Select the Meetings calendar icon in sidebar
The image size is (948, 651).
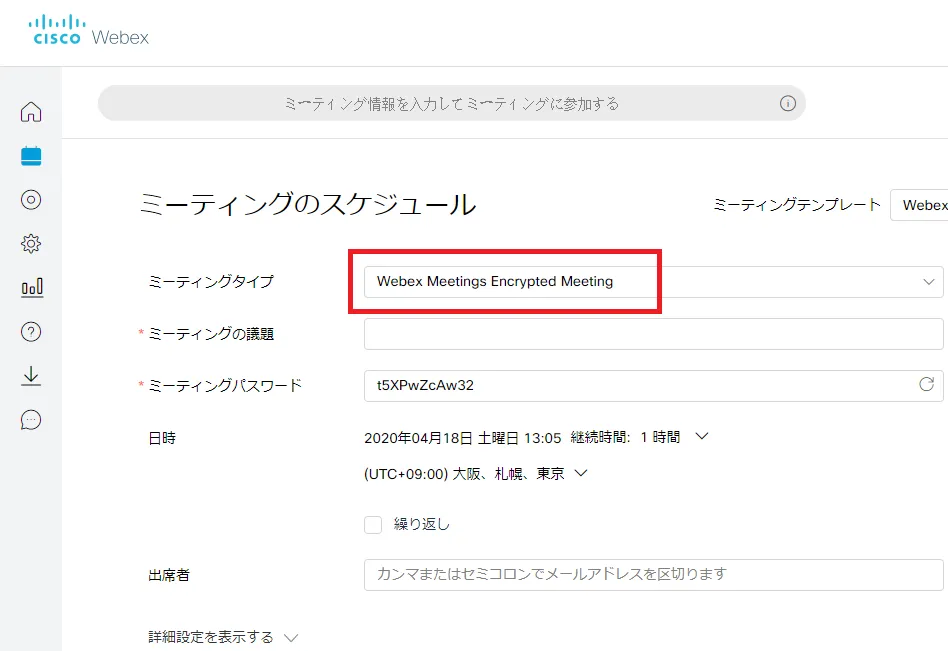[31, 156]
